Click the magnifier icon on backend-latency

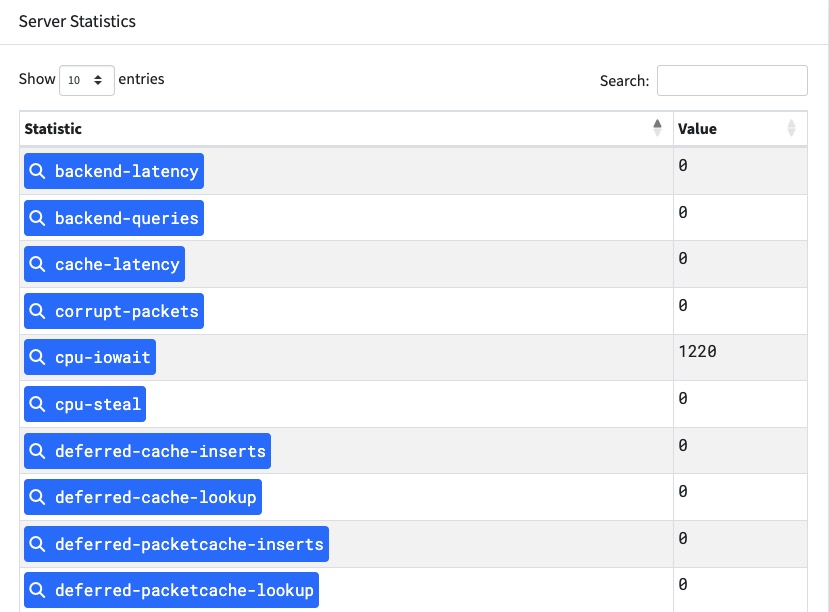click(x=38, y=171)
